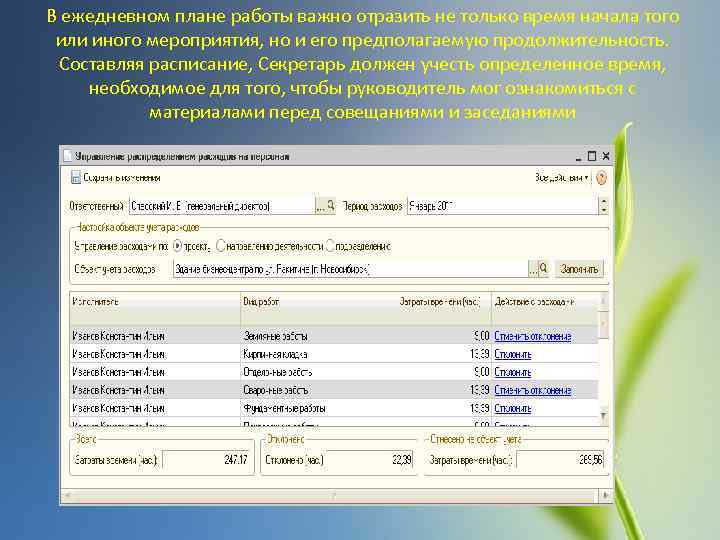Click table vertical scrollbar down arrow
The height and width of the screenshot is (540, 720).
pyautogui.click(x=603, y=416)
